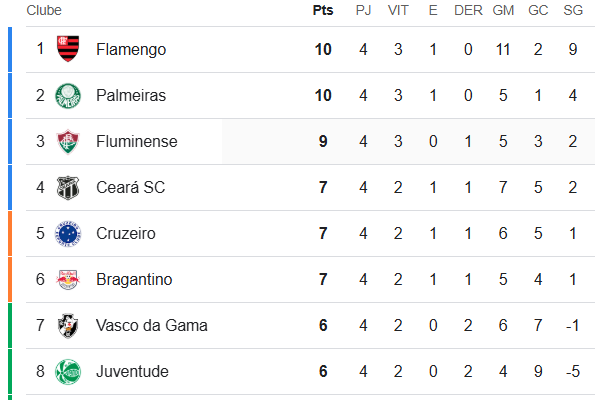Image resolution: width=595 pixels, height=400 pixels.
Task: Click the Vasco da Gama crest
Action: pyautogui.click(x=68, y=326)
